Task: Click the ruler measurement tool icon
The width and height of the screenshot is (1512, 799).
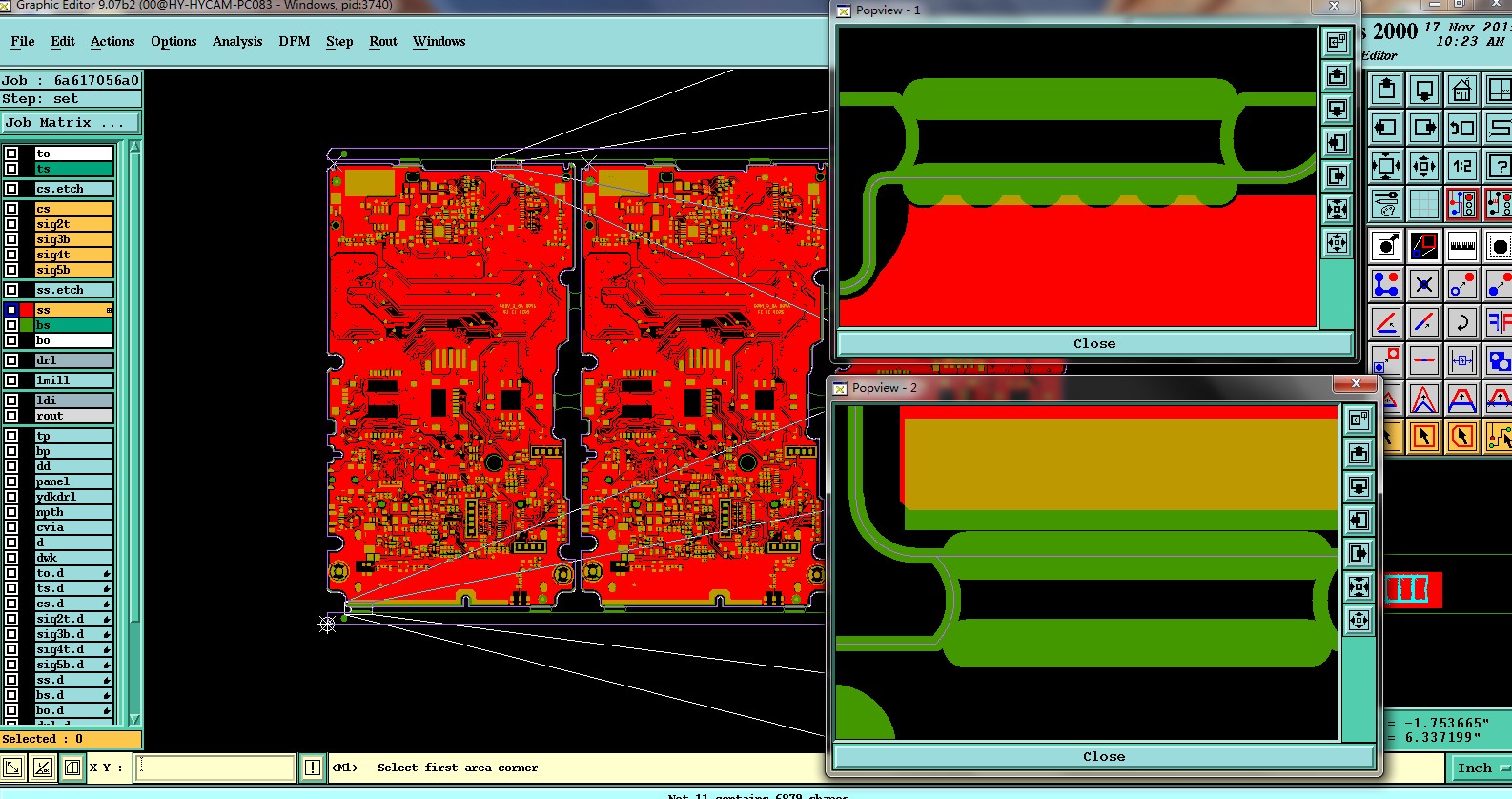Action: pyautogui.click(x=1461, y=247)
